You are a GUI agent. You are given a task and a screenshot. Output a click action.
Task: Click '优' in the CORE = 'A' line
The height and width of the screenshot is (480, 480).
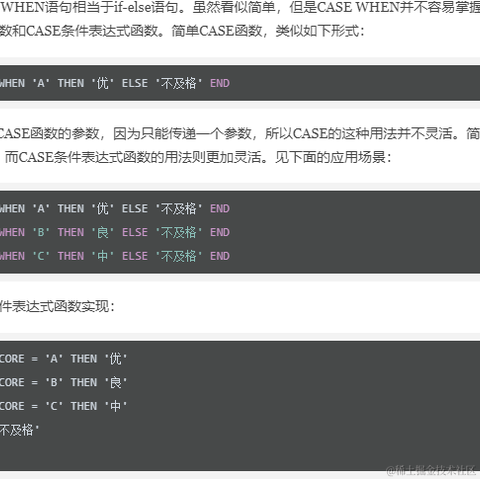pos(116,359)
